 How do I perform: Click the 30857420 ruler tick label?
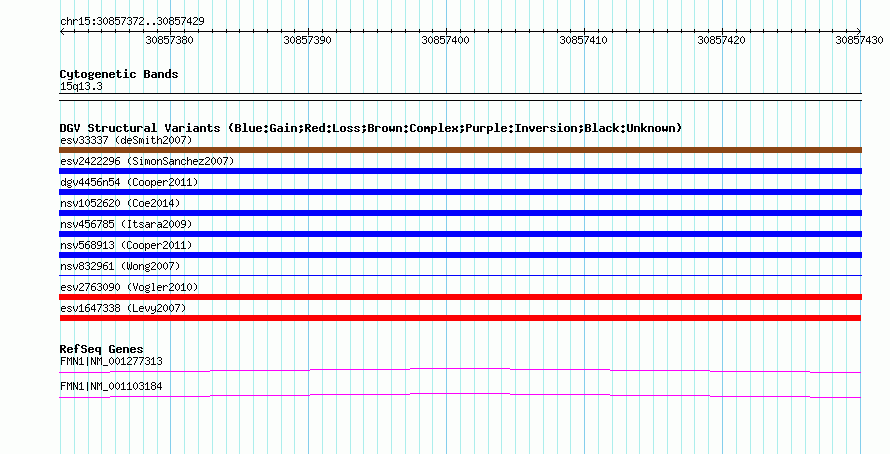click(721, 40)
